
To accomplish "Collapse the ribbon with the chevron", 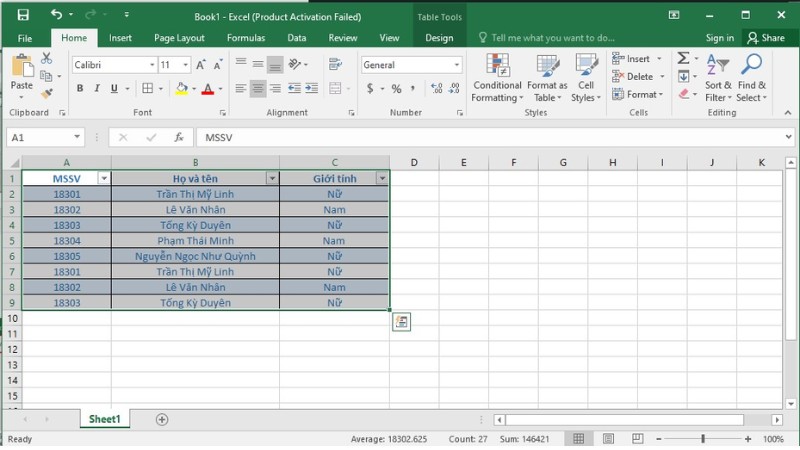I will [788, 112].
